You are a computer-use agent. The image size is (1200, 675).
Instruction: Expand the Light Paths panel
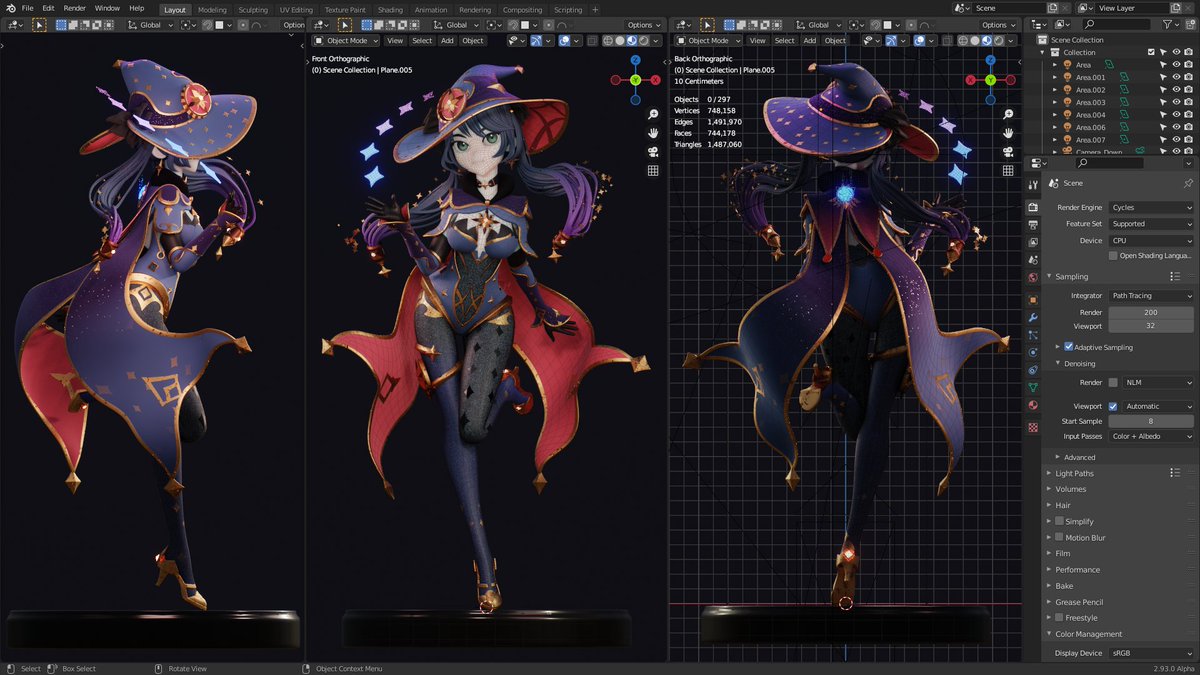point(1049,473)
